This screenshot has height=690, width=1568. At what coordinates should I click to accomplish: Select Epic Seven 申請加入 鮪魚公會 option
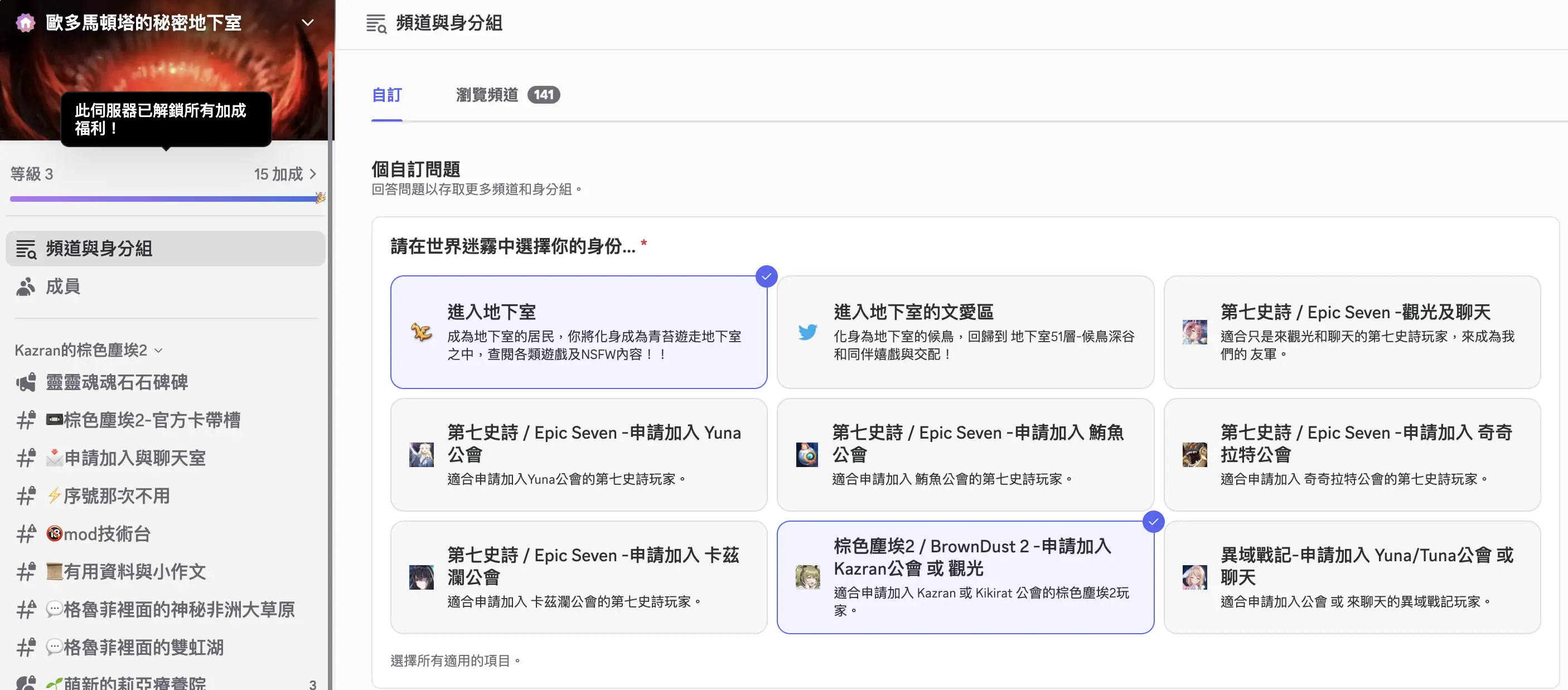tap(965, 455)
